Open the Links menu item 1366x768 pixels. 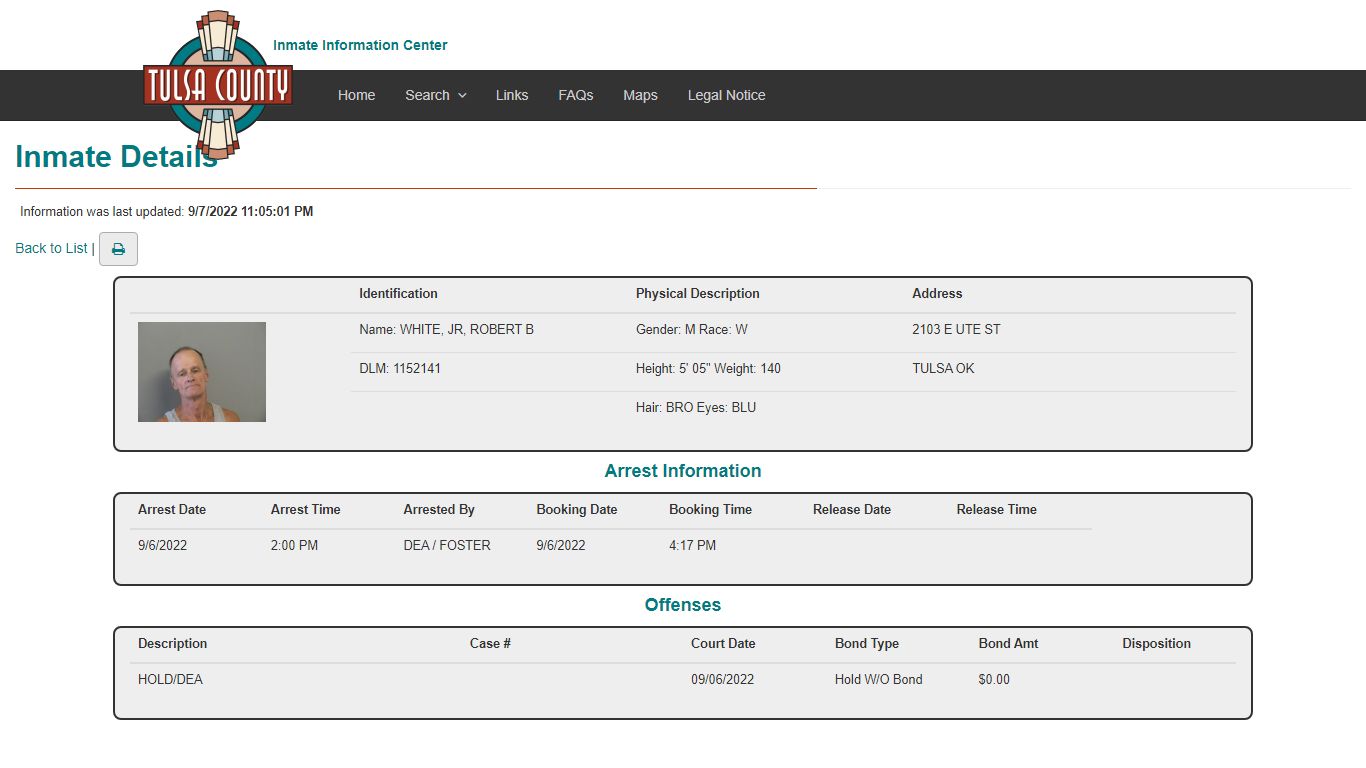coord(512,95)
